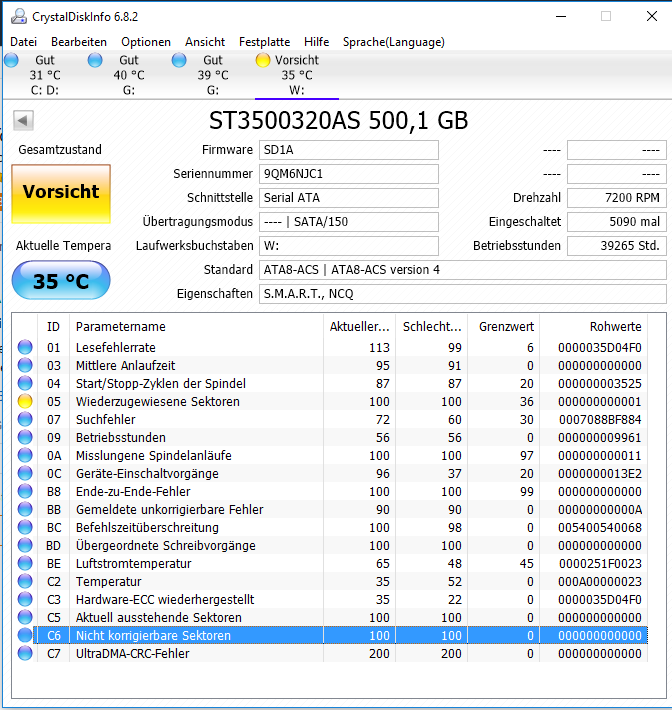672x710 pixels.
Task: Click the Seriennummer field 9QM6NJC1
Action: (349, 174)
